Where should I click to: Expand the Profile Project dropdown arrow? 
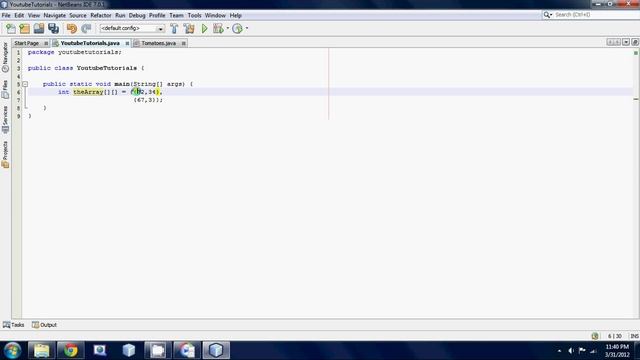pos(247,29)
